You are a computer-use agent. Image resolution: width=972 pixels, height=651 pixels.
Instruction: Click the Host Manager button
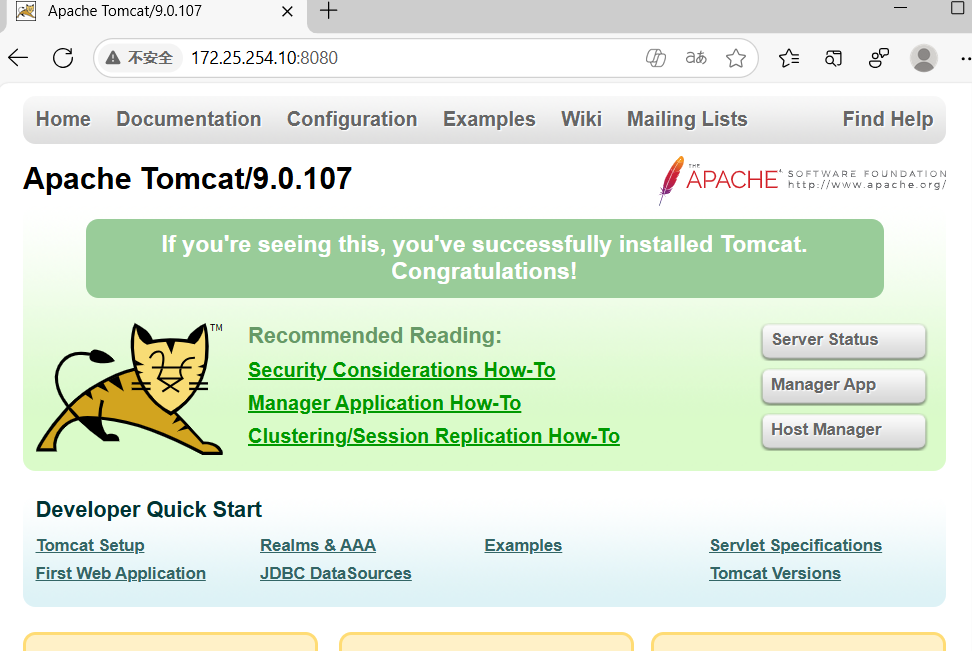coord(844,431)
